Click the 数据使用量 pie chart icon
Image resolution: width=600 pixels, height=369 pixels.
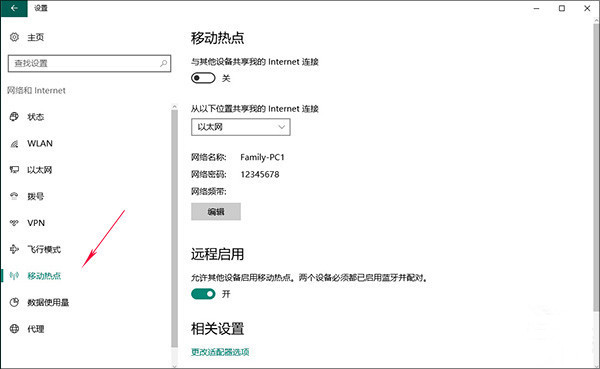coord(14,302)
